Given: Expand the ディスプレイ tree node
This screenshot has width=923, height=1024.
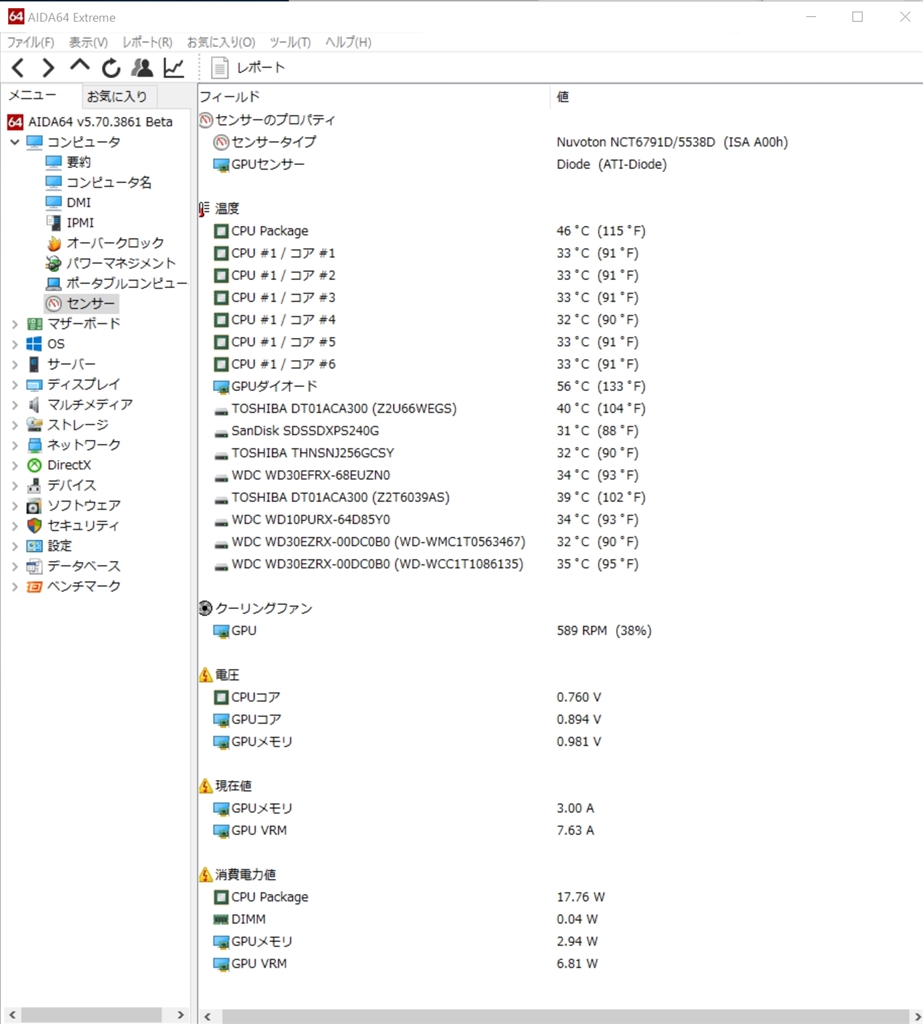Looking at the screenshot, I should click(x=14, y=385).
